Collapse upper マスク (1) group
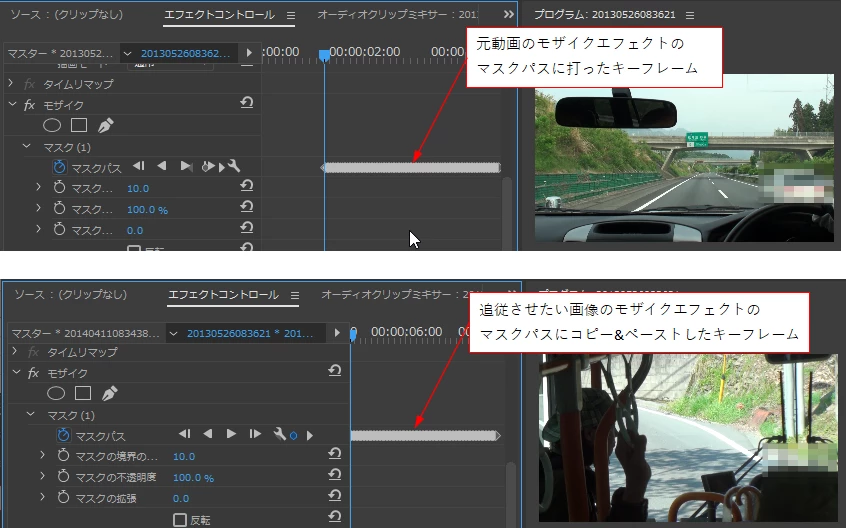The width and height of the screenshot is (846, 528). point(26,146)
